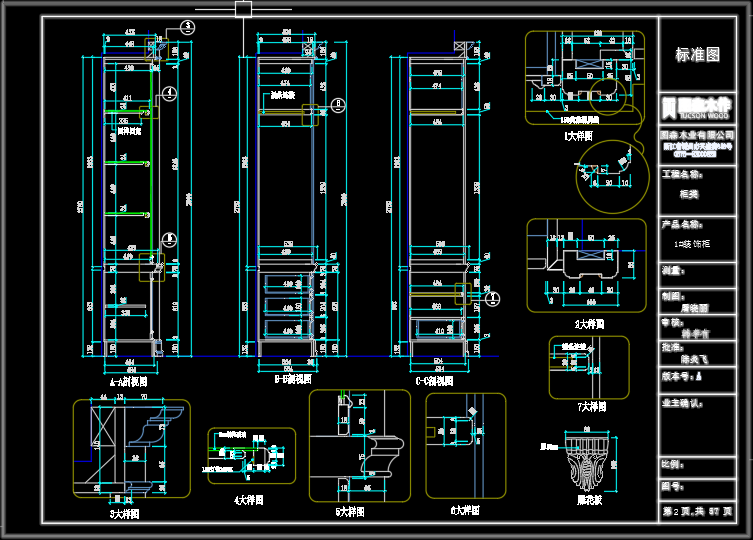Click the 标准图 title block cell
Screen dimensions: 753x540
[697, 54]
